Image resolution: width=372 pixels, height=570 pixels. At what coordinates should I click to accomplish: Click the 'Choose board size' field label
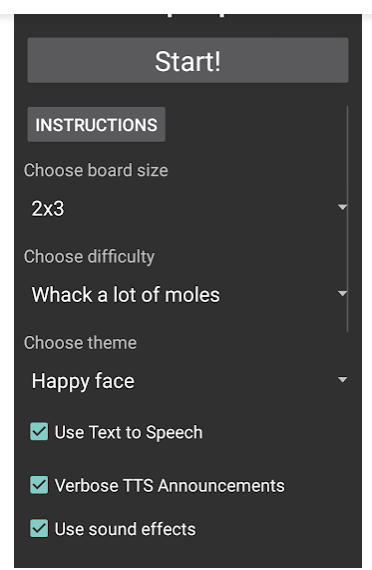96,170
